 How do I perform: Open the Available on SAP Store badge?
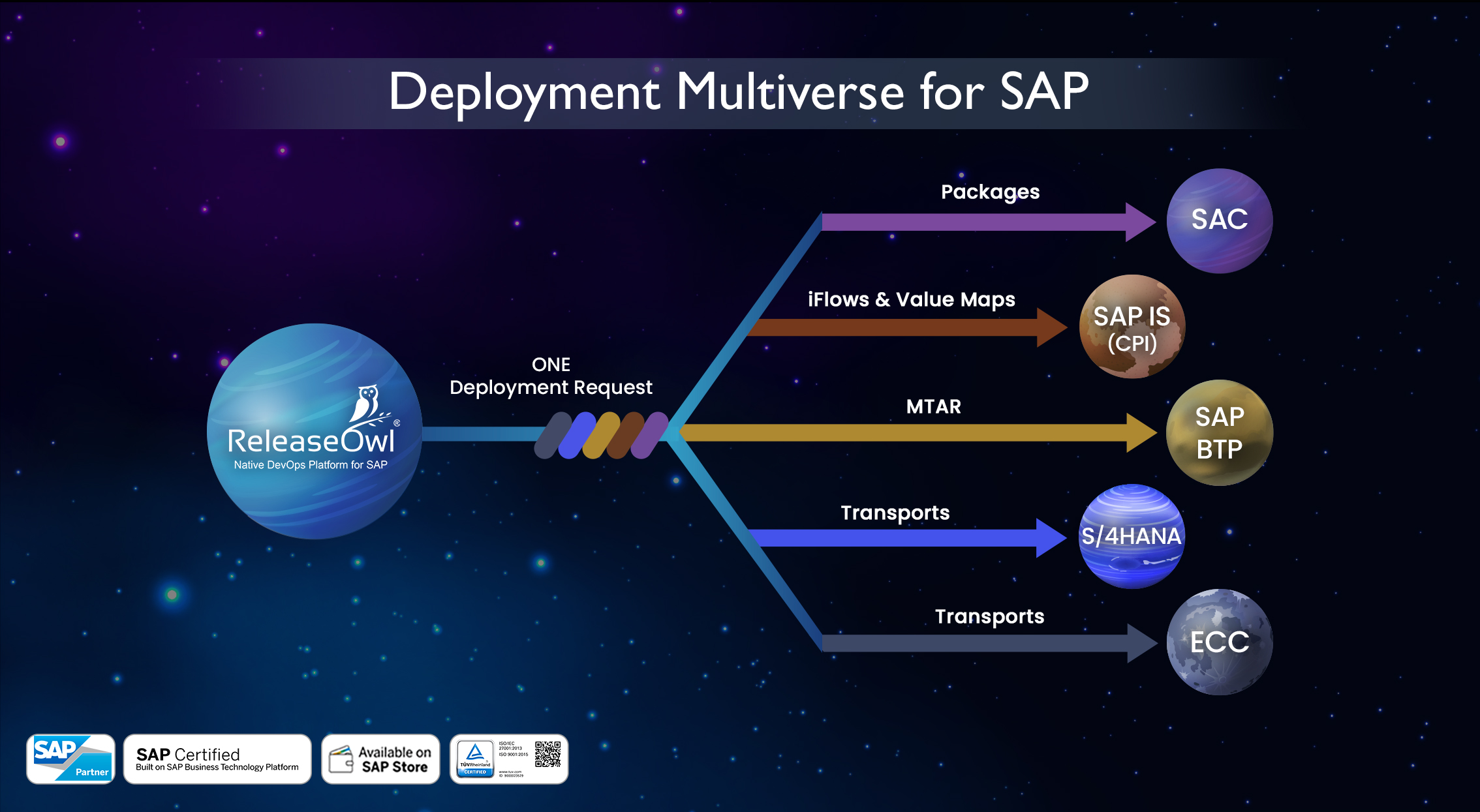tap(380, 759)
